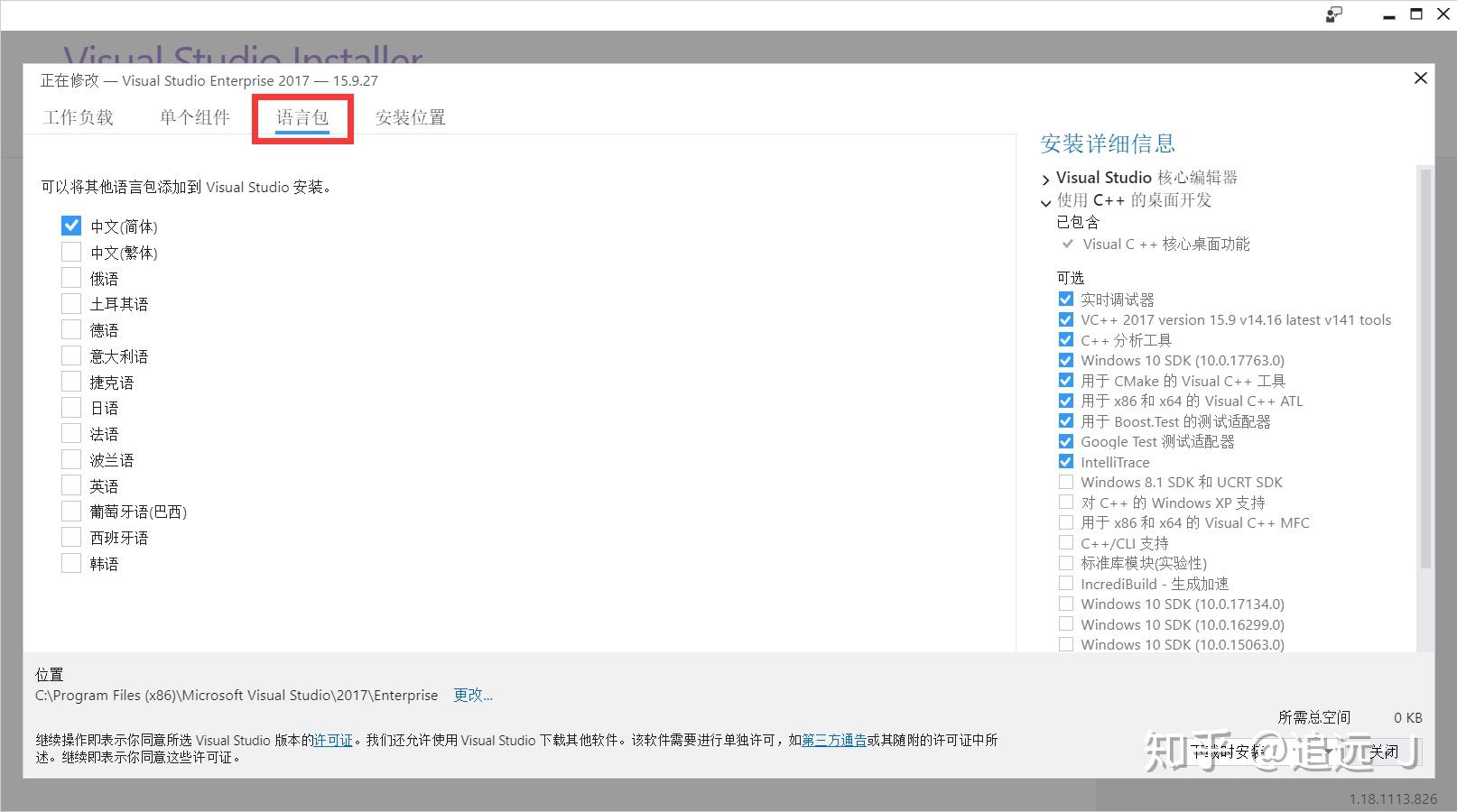The width and height of the screenshot is (1457, 812).
Task: Enable the C++/CLI 支持 option
Action: (1066, 543)
